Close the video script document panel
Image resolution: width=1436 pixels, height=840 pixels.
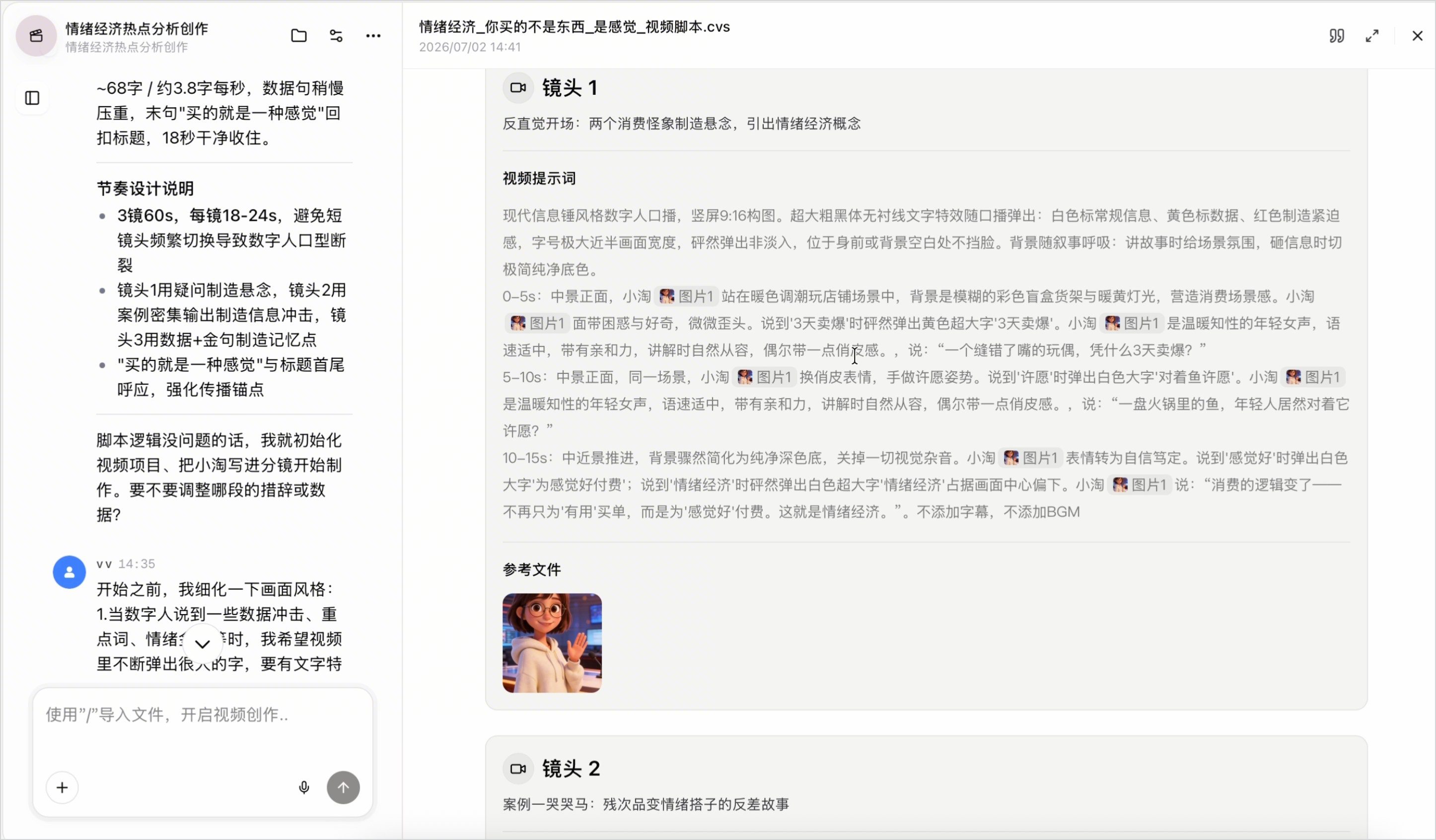point(1418,36)
